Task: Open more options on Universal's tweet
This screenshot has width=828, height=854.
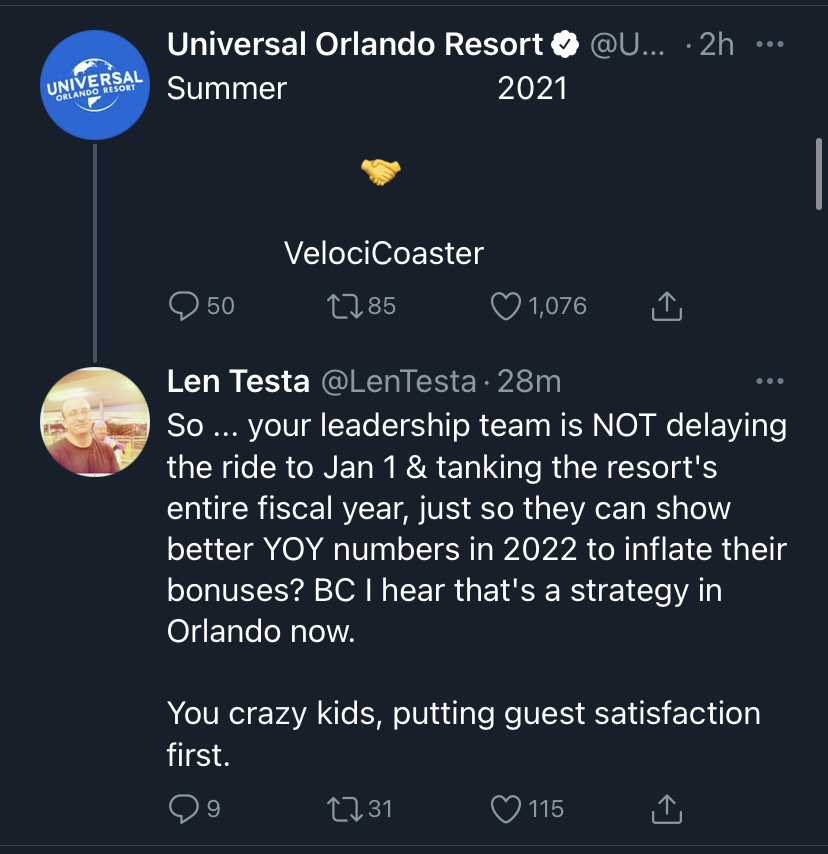Action: point(768,45)
